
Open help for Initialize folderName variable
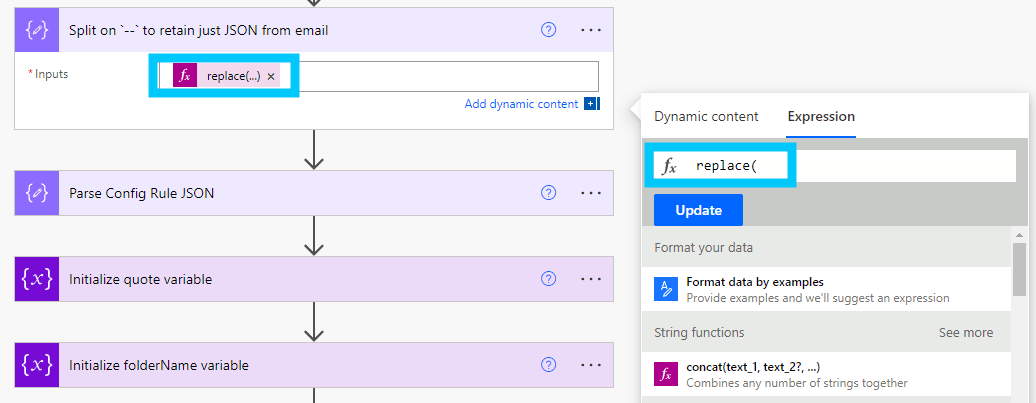[548, 365]
